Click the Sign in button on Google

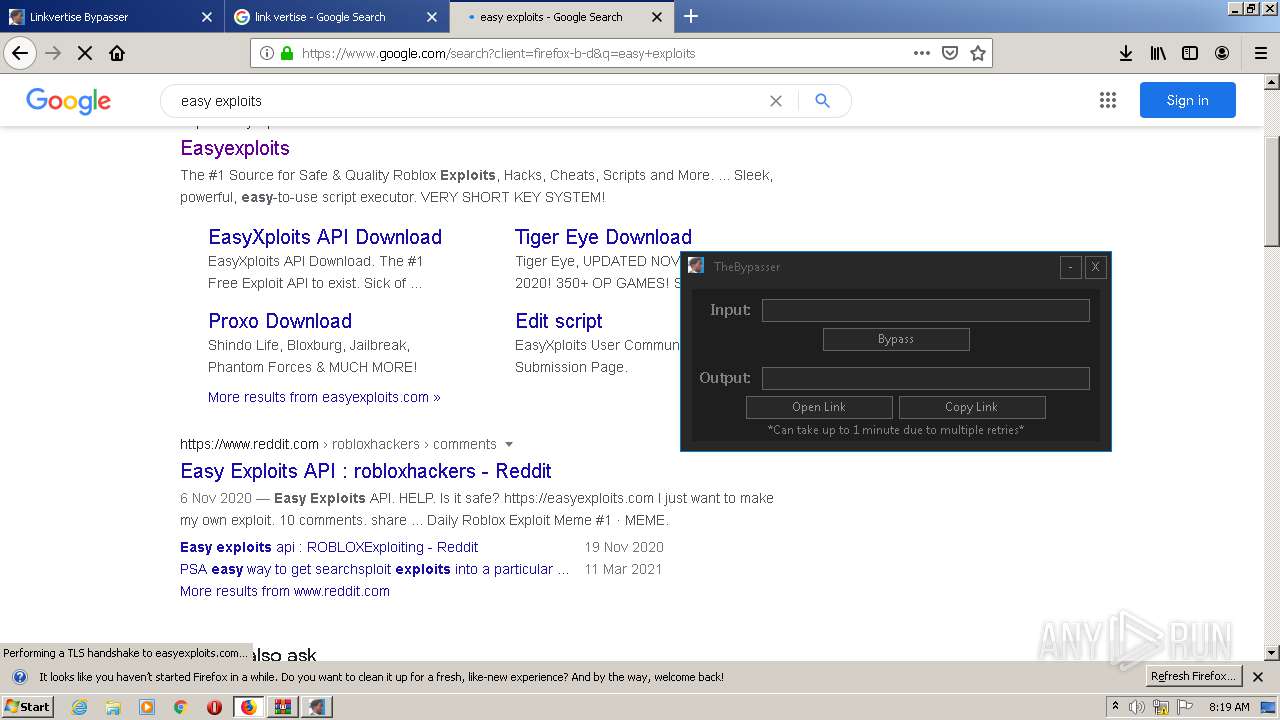coord(1187,100)
